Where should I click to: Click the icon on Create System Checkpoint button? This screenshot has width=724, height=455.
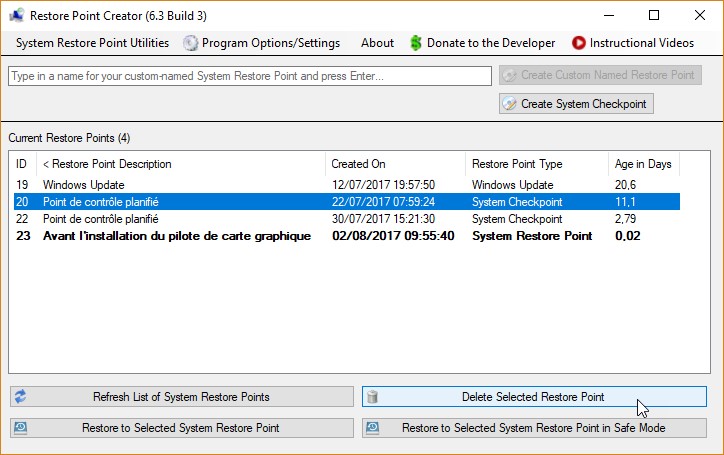[x=510, y=104]
